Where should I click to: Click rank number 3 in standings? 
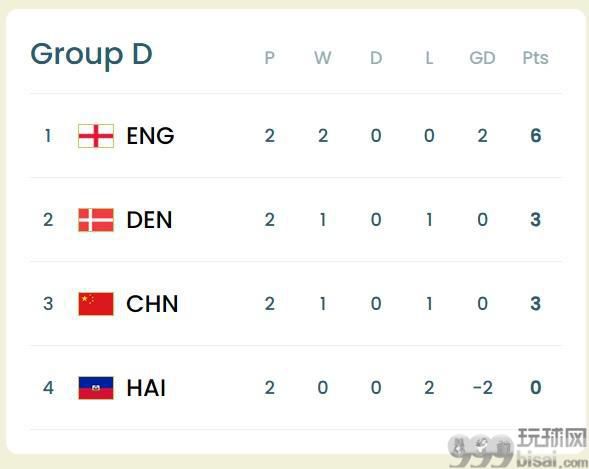48,304
